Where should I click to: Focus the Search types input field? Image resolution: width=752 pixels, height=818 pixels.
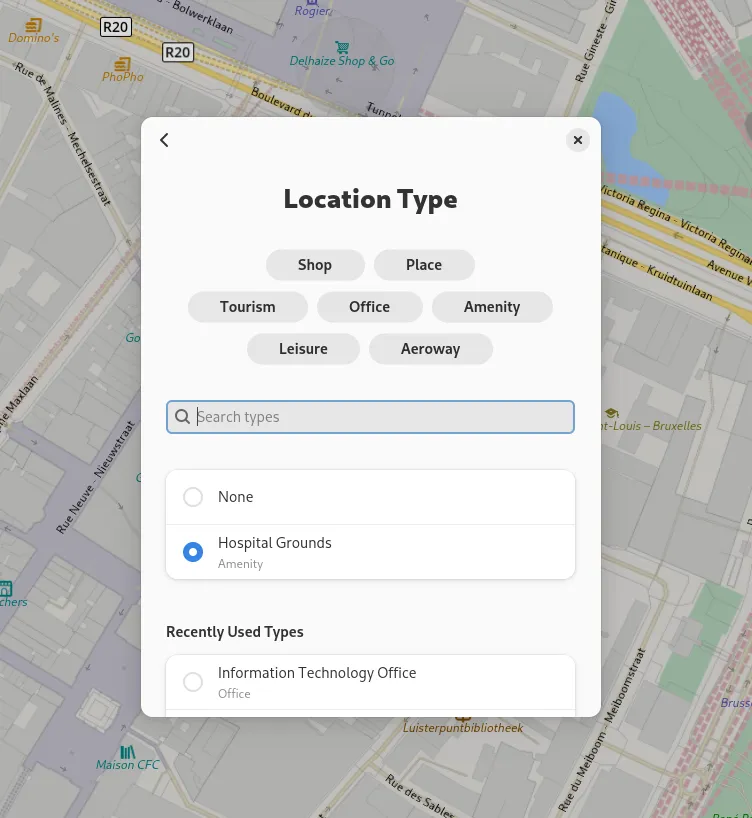(380, 417)
